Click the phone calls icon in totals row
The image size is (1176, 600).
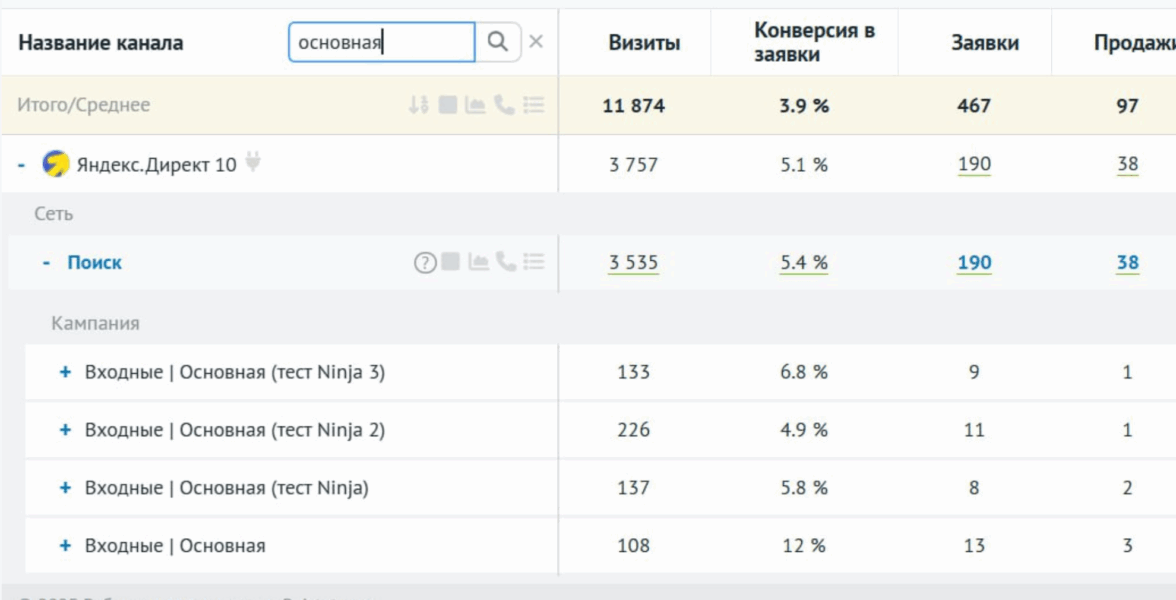[x=504, y=105]
